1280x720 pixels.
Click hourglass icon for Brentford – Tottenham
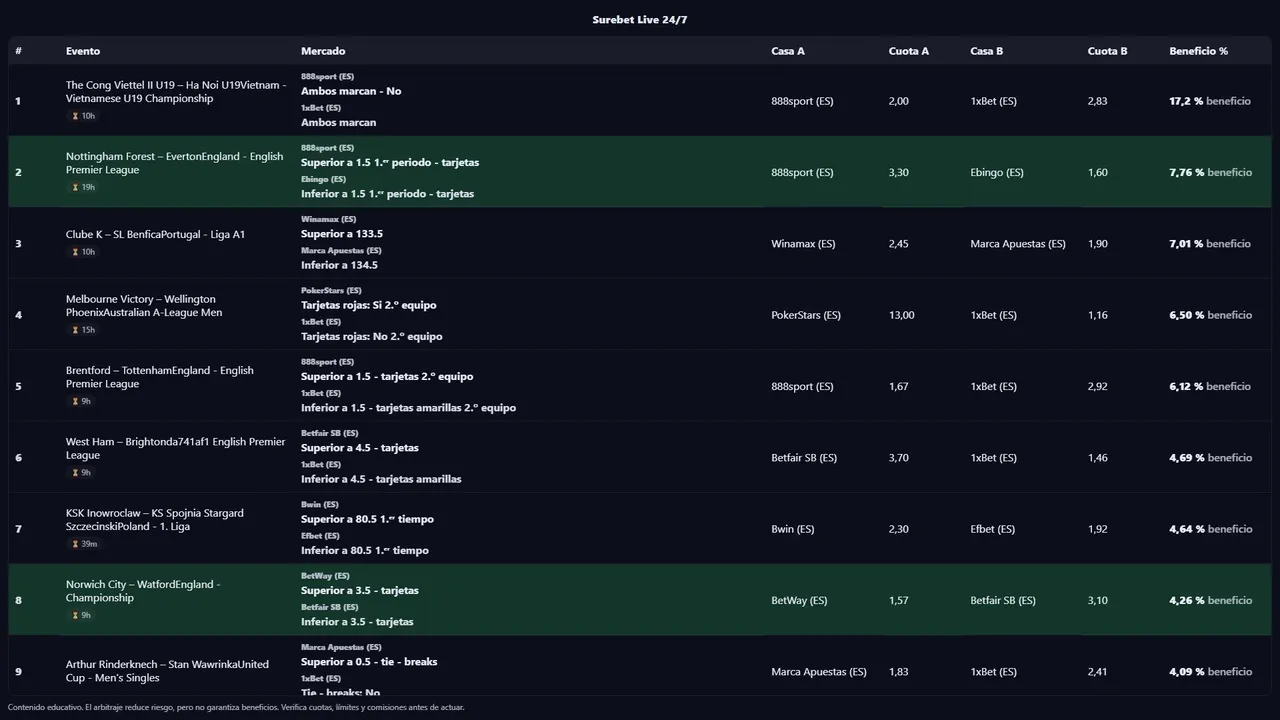75,401
